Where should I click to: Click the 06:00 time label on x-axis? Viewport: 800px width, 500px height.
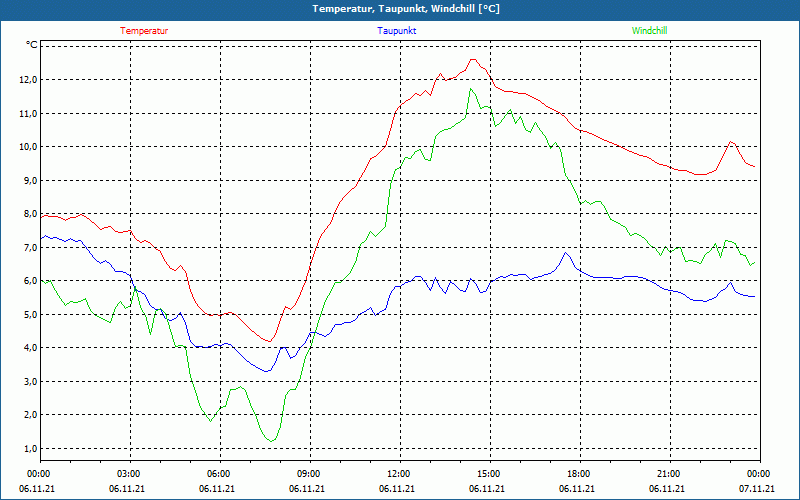click(x=218, y=474)
